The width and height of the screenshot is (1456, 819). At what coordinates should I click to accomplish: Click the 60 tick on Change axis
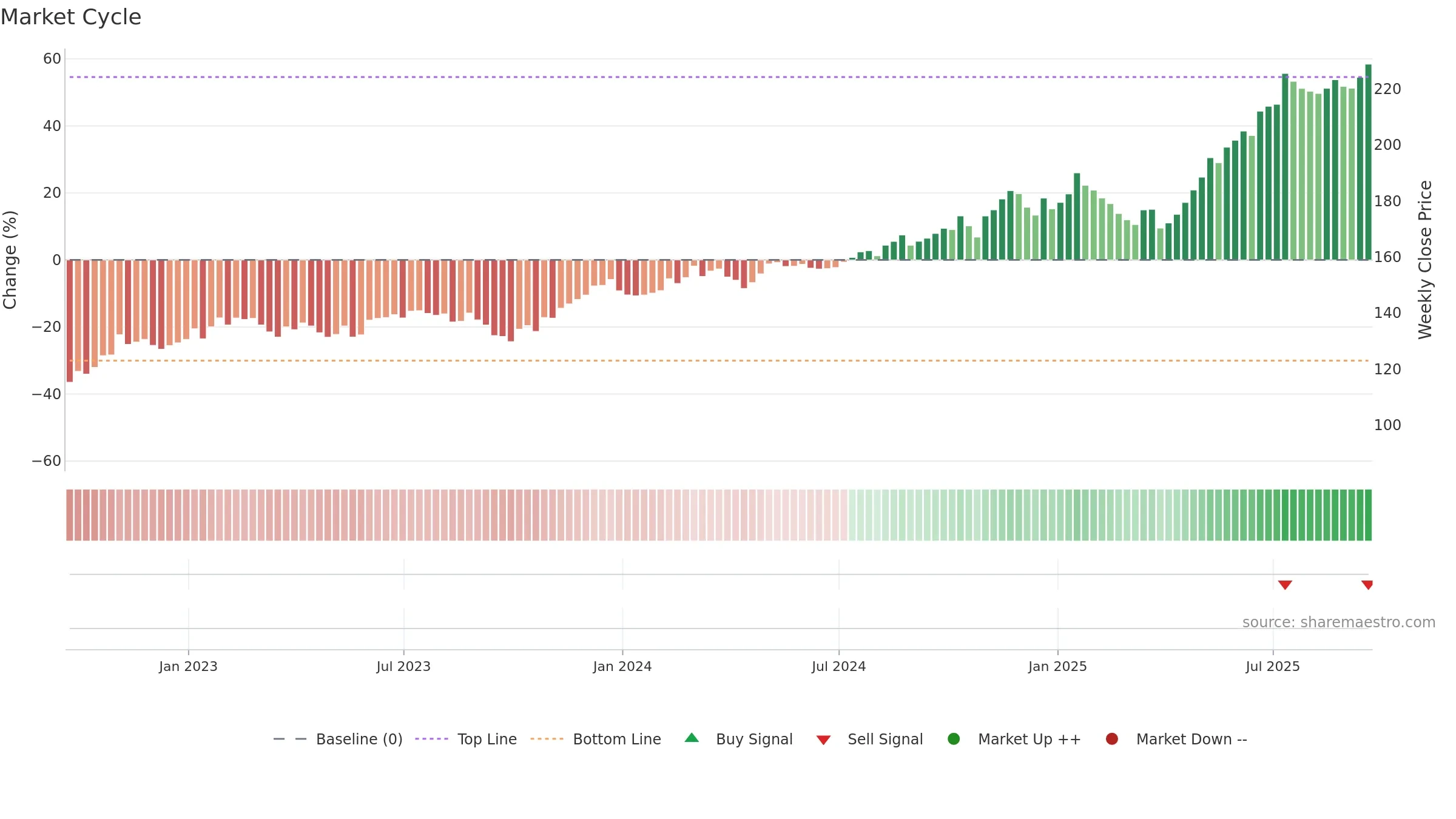52,59
